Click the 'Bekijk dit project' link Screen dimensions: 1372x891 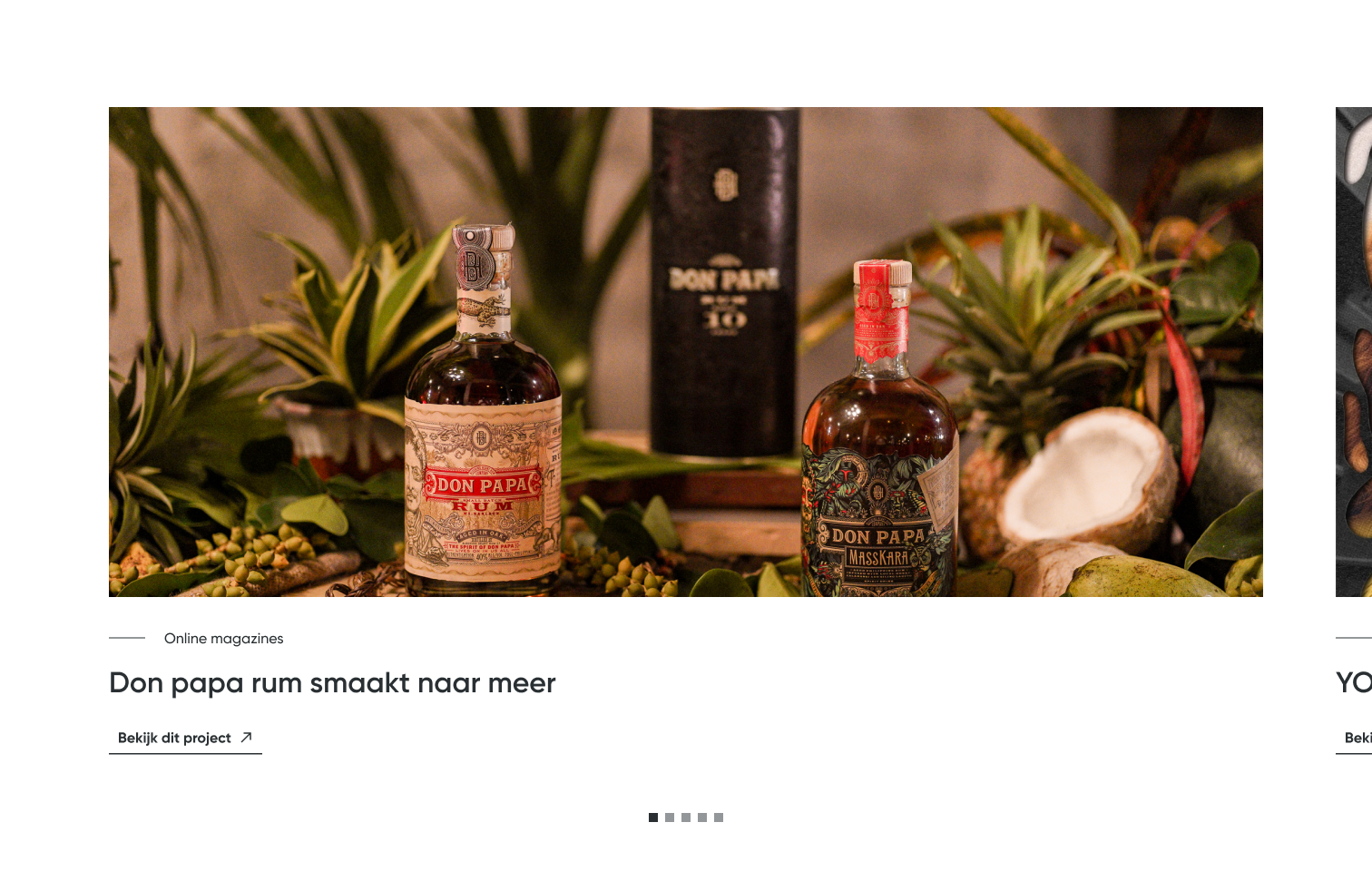(185, 738)
